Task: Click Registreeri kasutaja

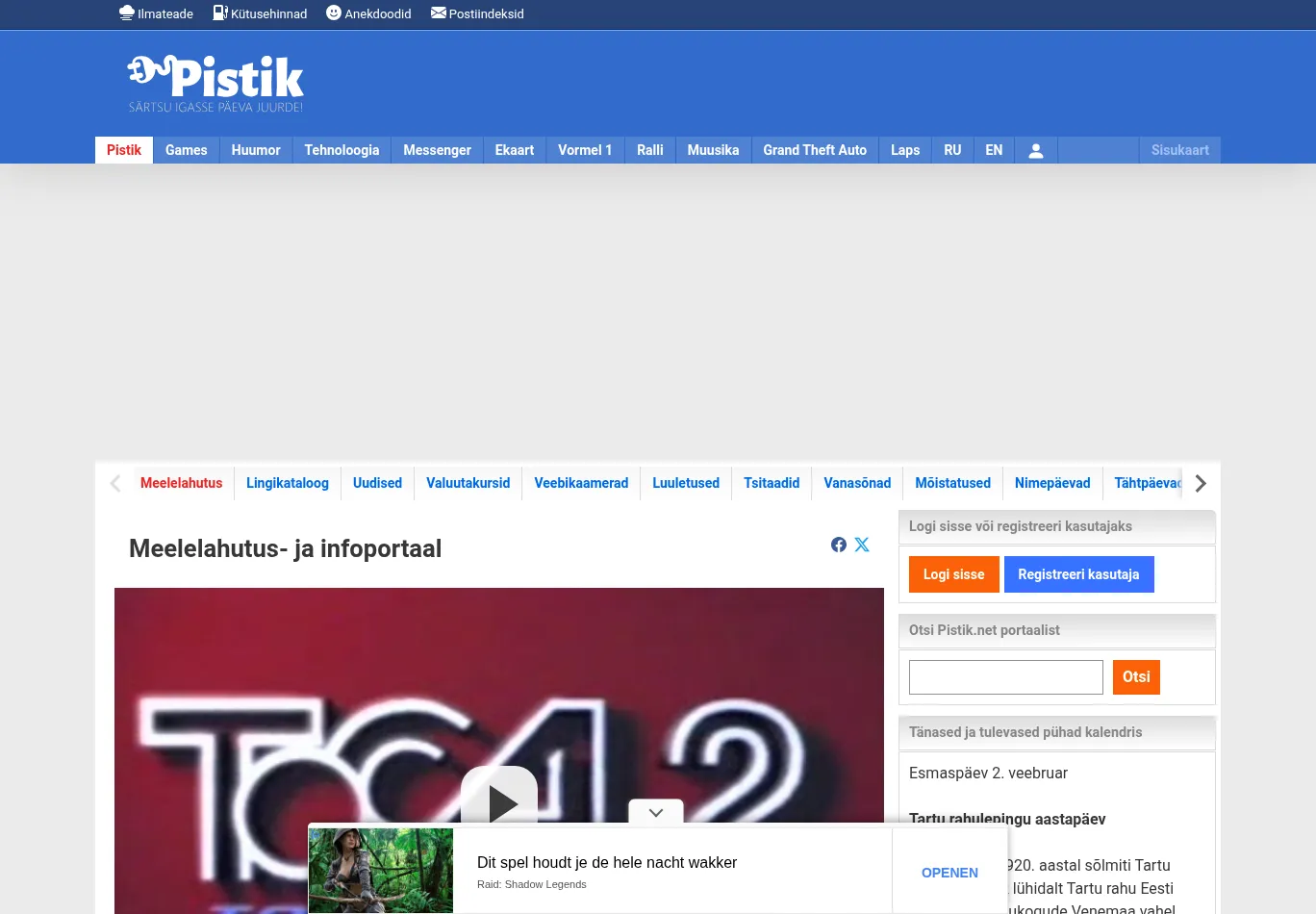Action: pyautogui.click(x=1078, y=574)
